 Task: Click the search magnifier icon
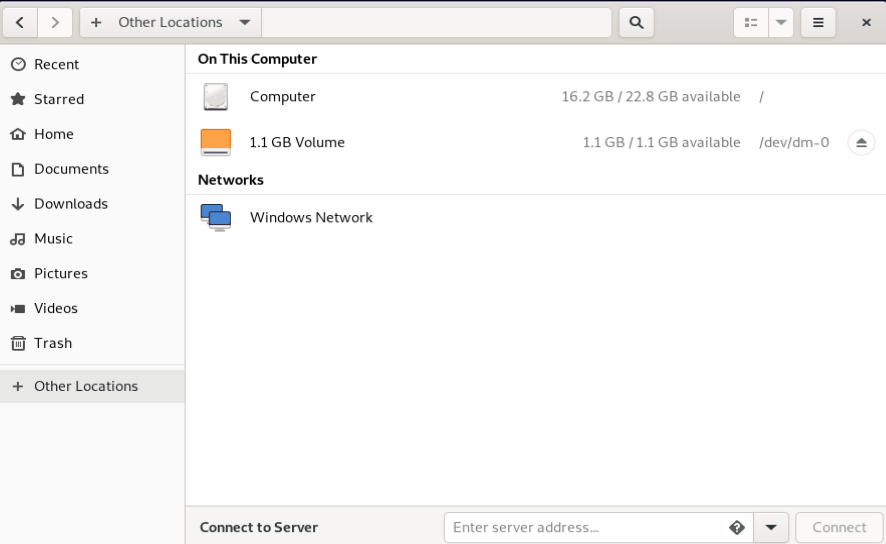(636, 23)
